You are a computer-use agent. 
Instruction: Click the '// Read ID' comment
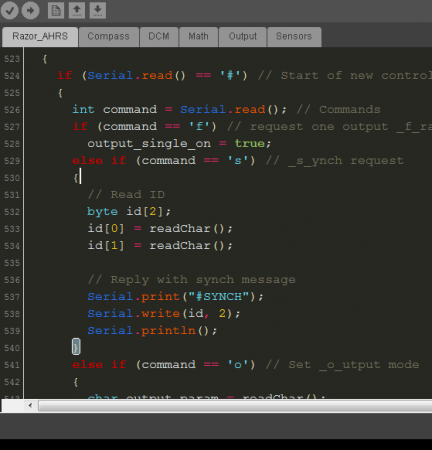(126, 194)
